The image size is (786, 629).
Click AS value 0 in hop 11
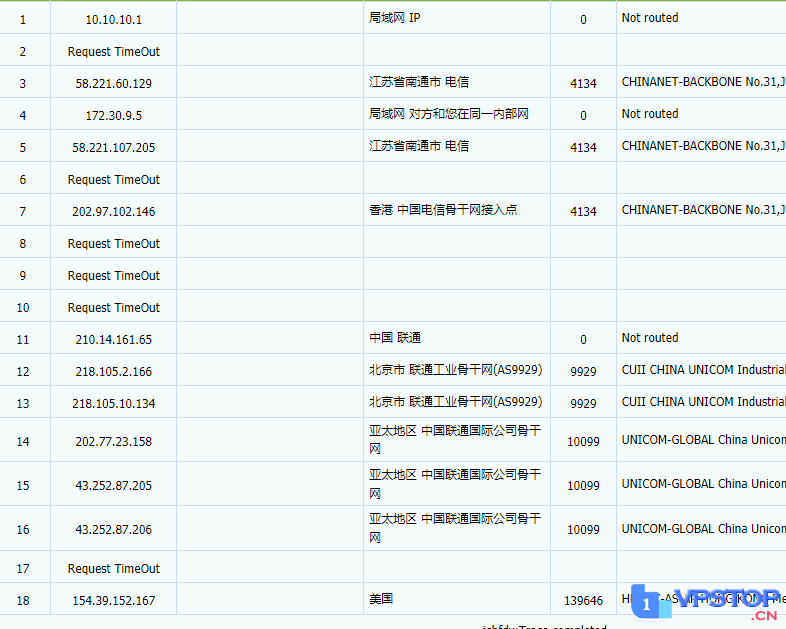coord(583,340)
